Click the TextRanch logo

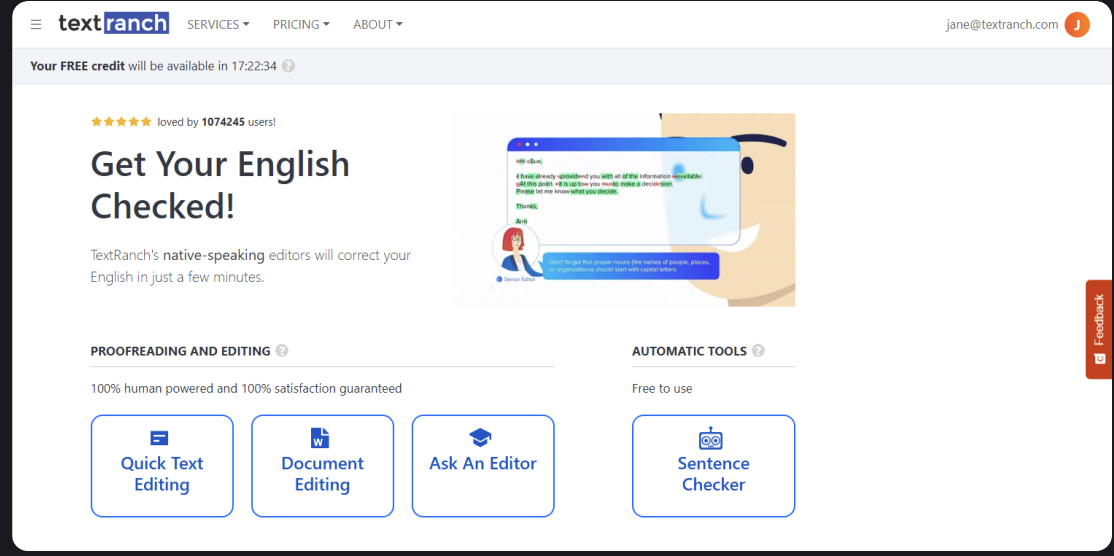coord(114,23)
